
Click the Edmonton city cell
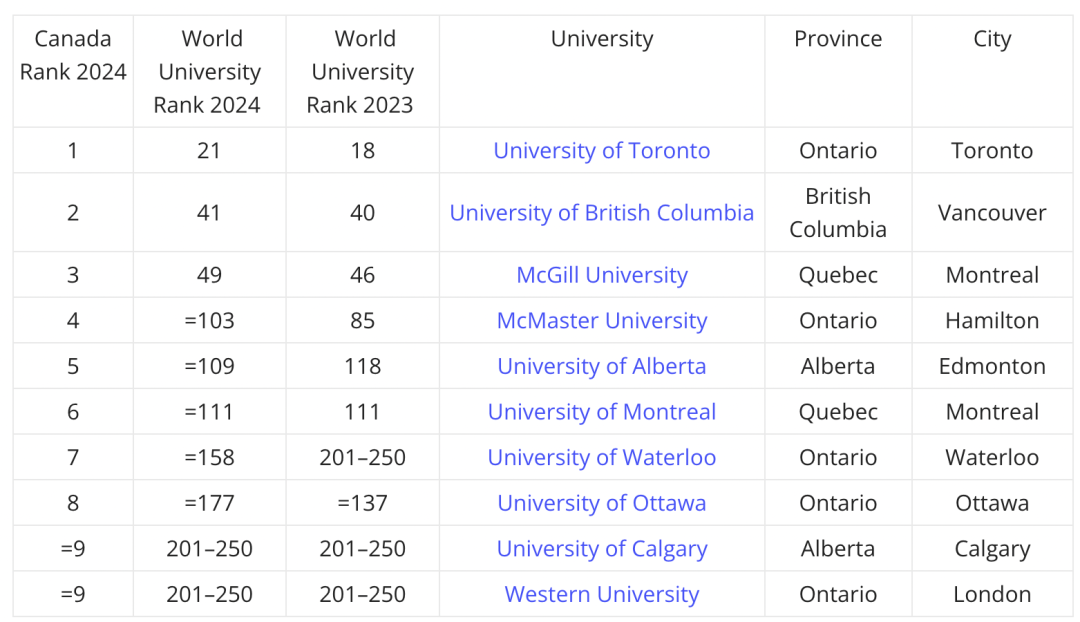click(992, 366)
